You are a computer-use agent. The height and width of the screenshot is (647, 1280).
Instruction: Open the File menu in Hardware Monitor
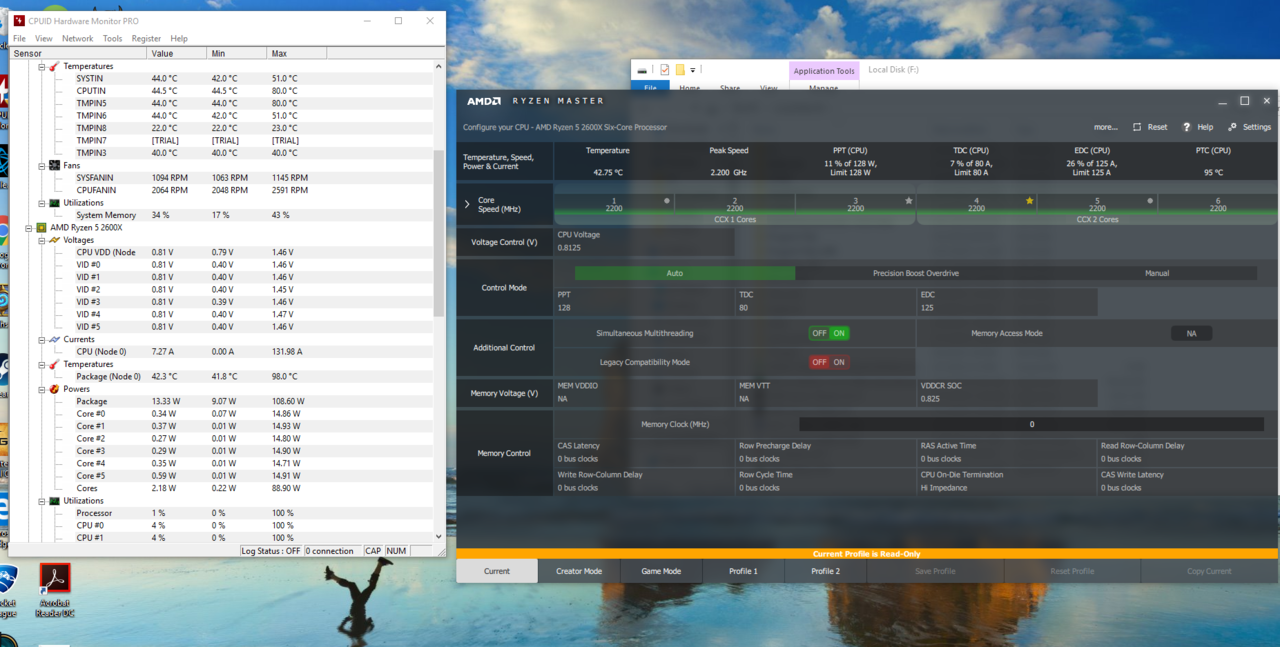pyautogui.click(x=19, y=39)
